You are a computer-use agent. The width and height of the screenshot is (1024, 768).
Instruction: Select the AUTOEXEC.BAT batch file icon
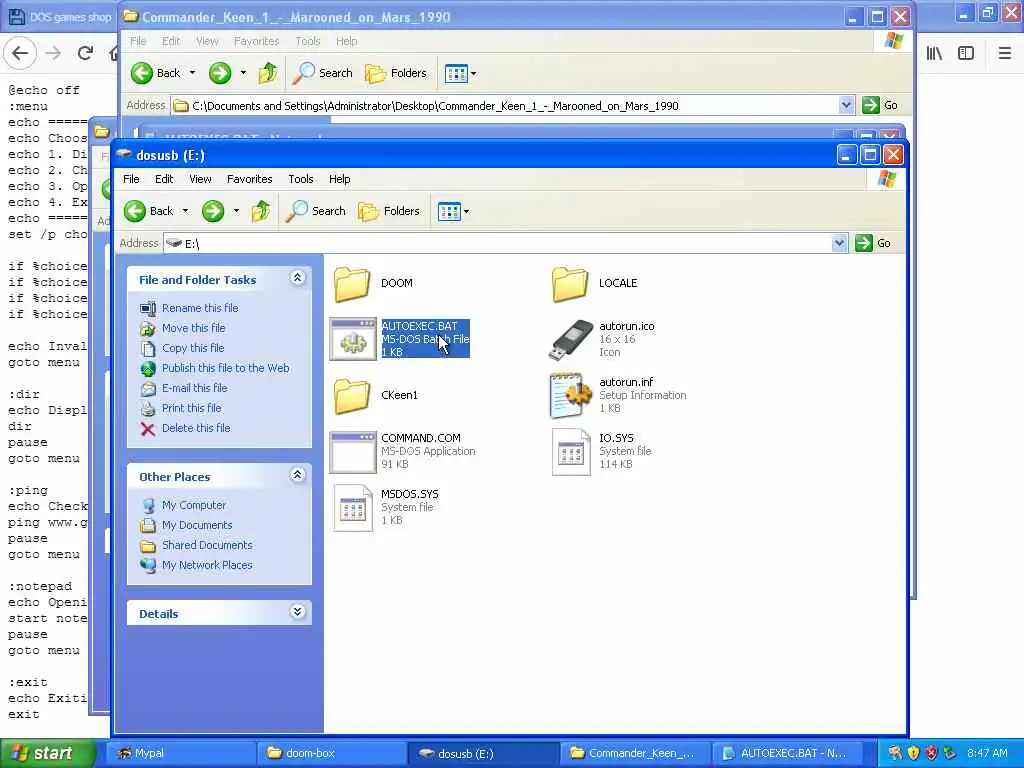tap(353, 340)
